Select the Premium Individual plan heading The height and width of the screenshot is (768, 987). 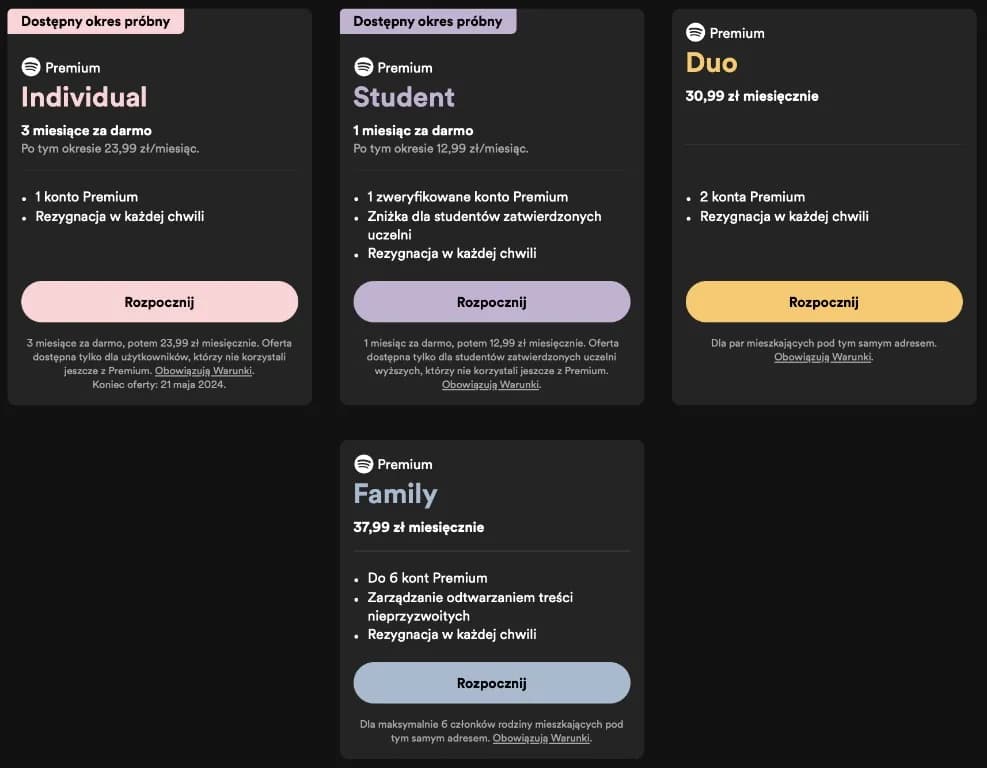[84, 98]
